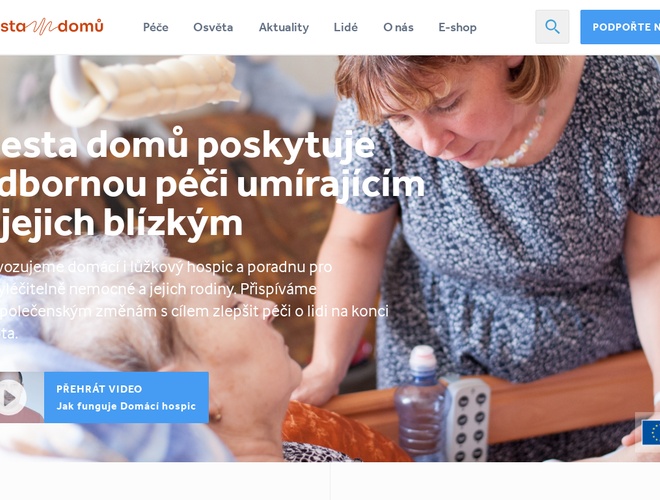
Task: Click the Cesta domů logo
Action: click(51, 27)
